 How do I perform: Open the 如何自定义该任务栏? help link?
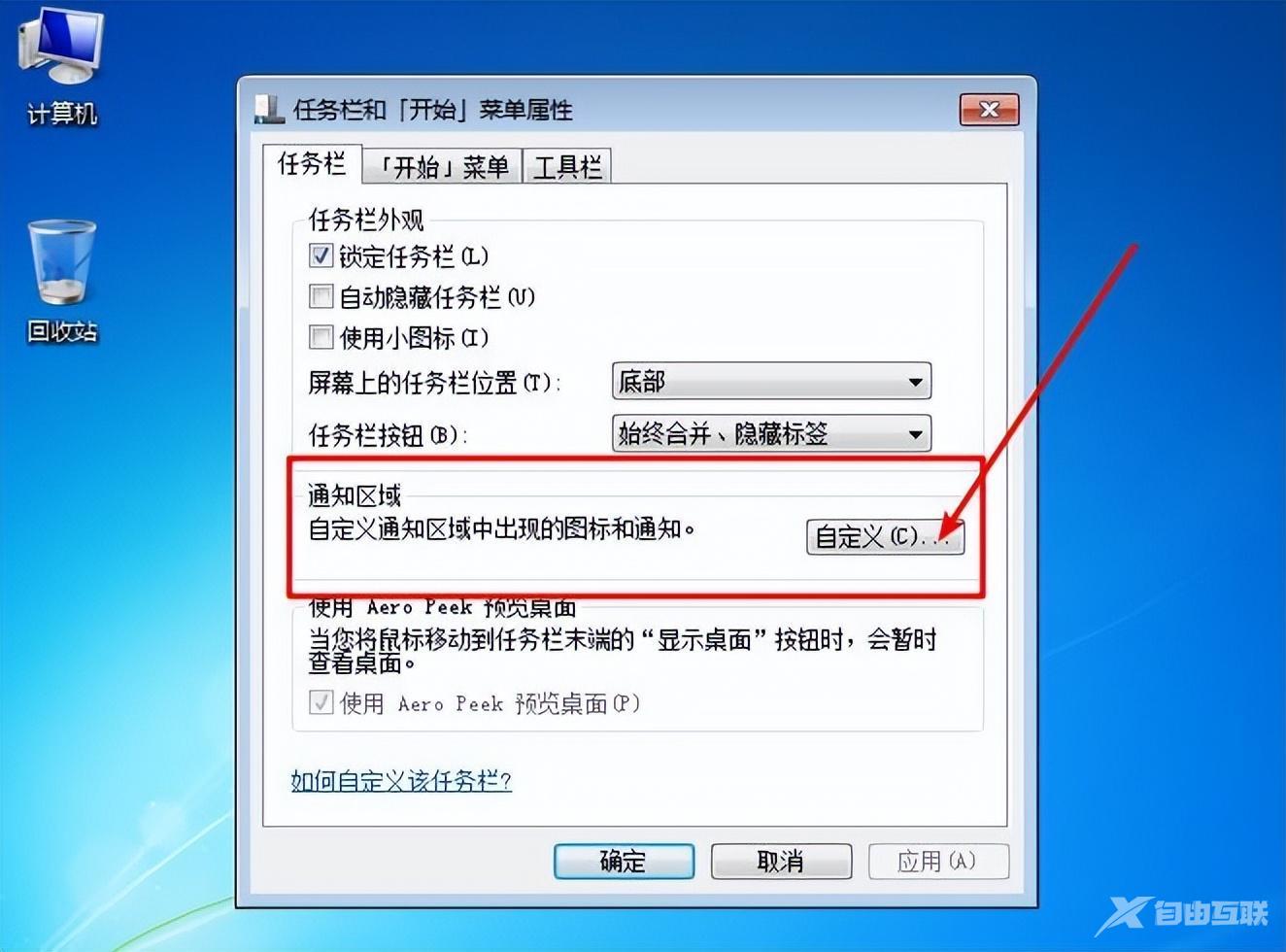point(401,780)
